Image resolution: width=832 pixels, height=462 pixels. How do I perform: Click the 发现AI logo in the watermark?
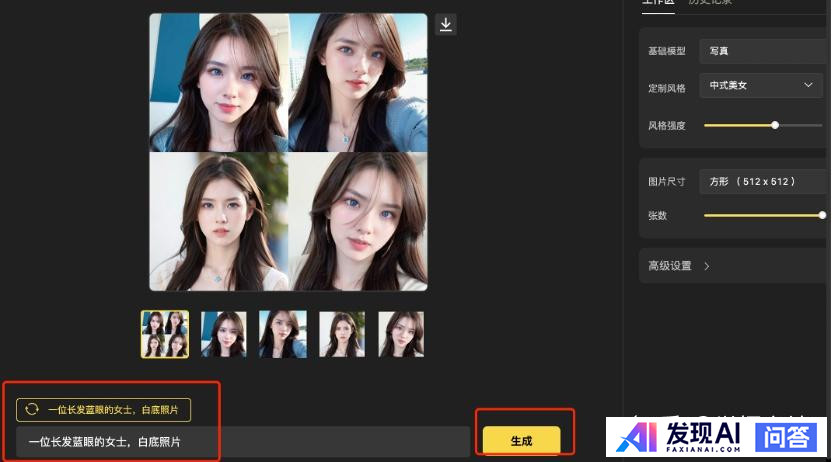(x=678, y=437)
